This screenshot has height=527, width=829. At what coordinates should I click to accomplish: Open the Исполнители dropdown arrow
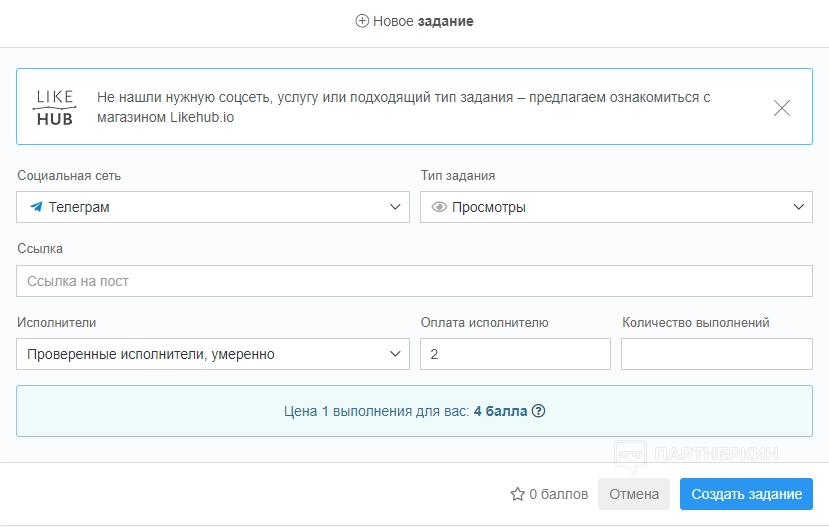click(x=394, y=354)
